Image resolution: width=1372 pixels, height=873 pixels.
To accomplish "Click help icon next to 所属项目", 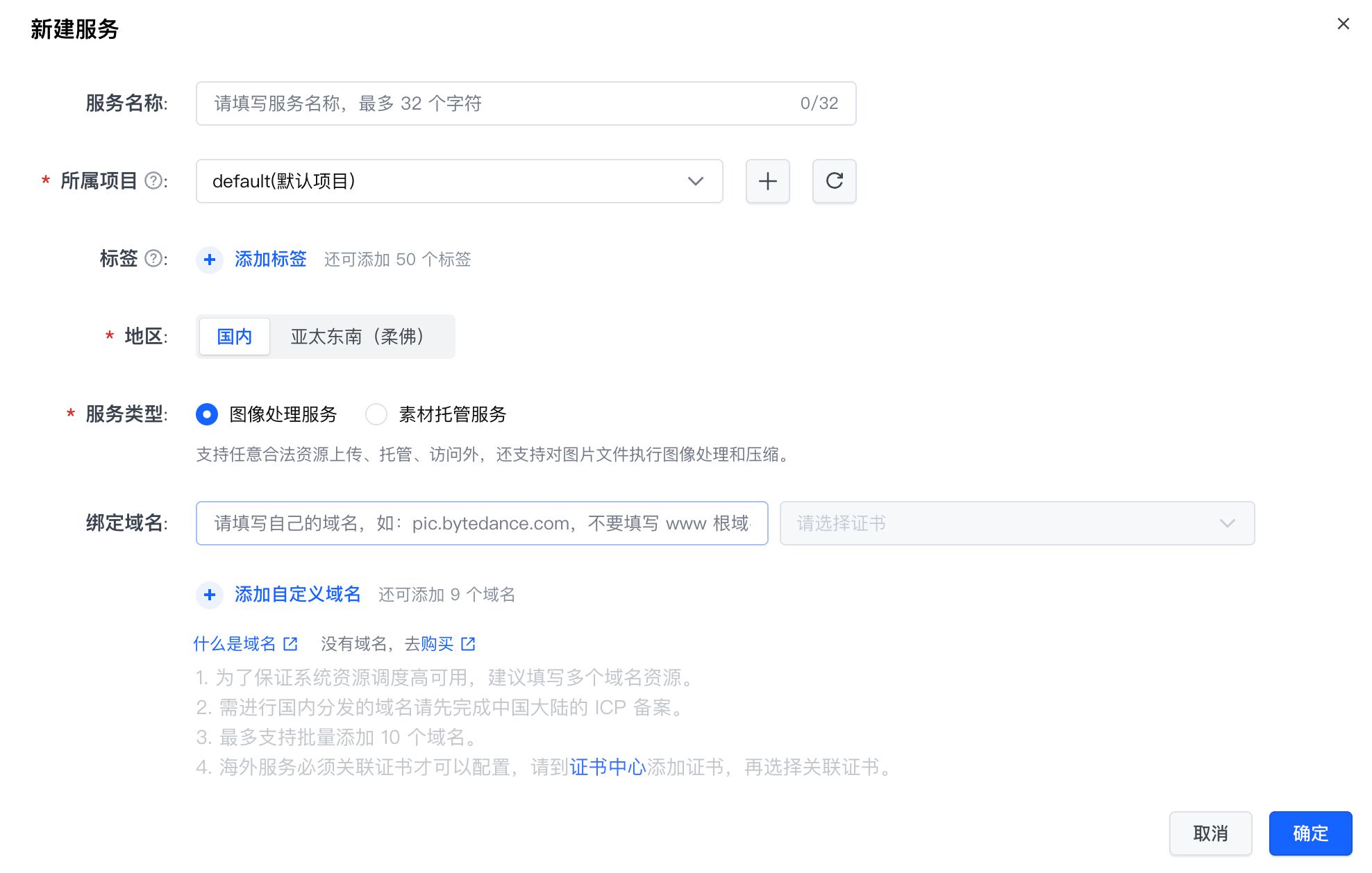I will 153,181.
